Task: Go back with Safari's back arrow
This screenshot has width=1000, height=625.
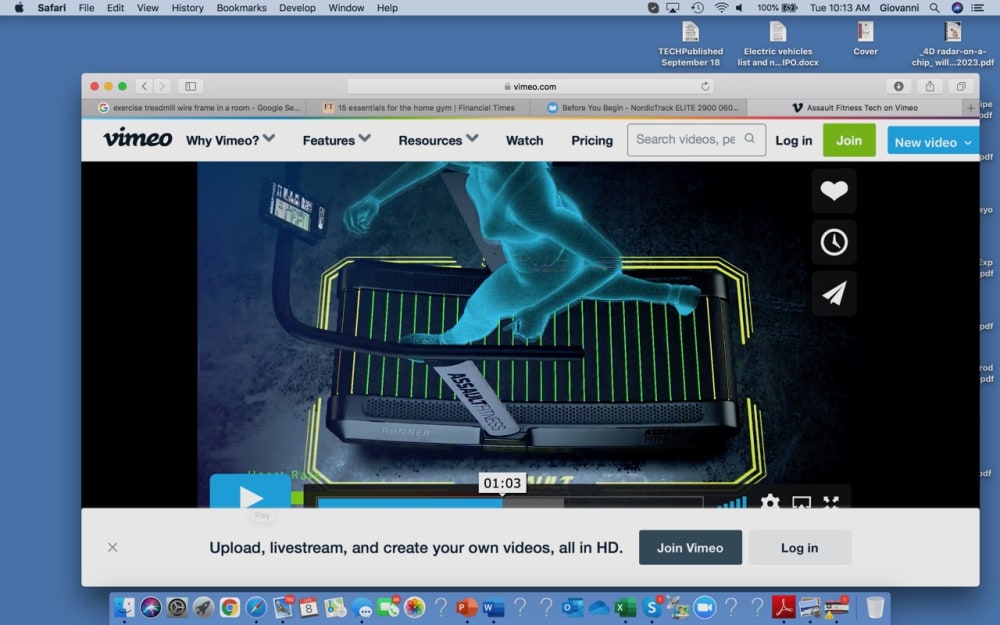Action: [x=144, y=86]
